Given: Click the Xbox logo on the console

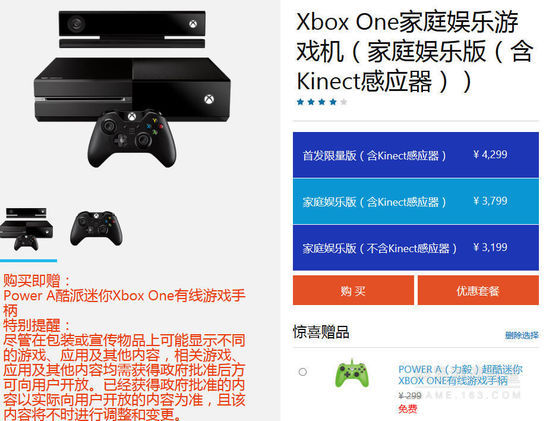Looking at the screenshot, I should pos(209,99).
